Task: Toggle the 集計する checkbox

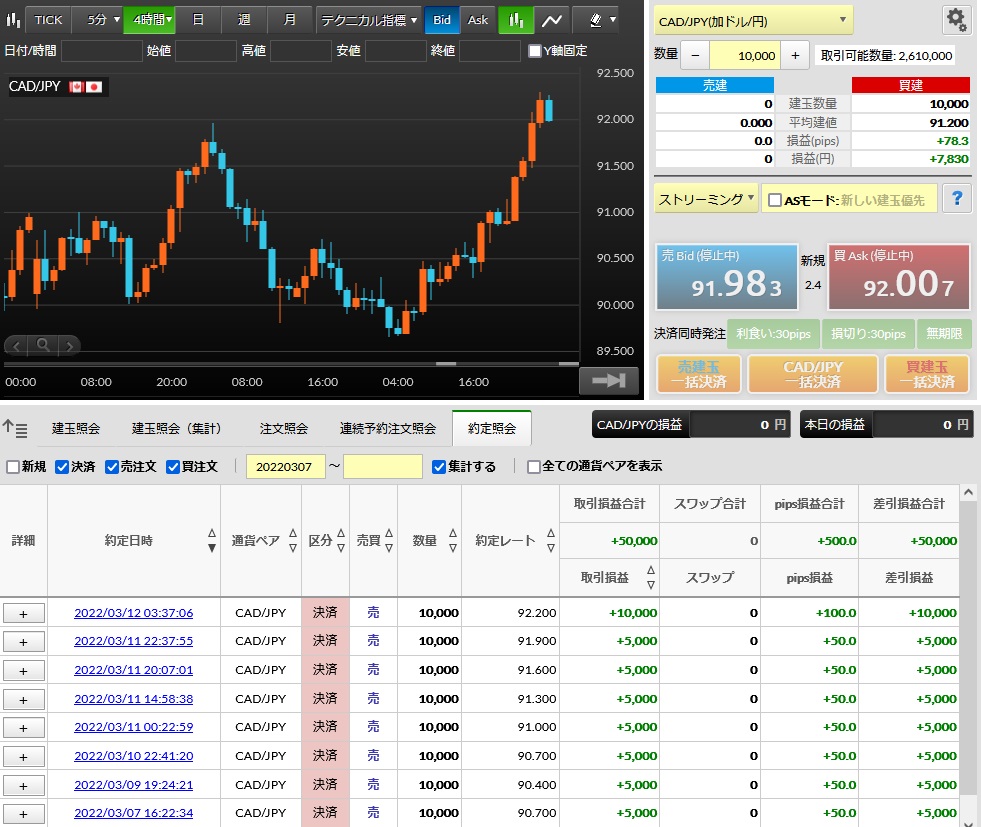Action: (439, 467)
